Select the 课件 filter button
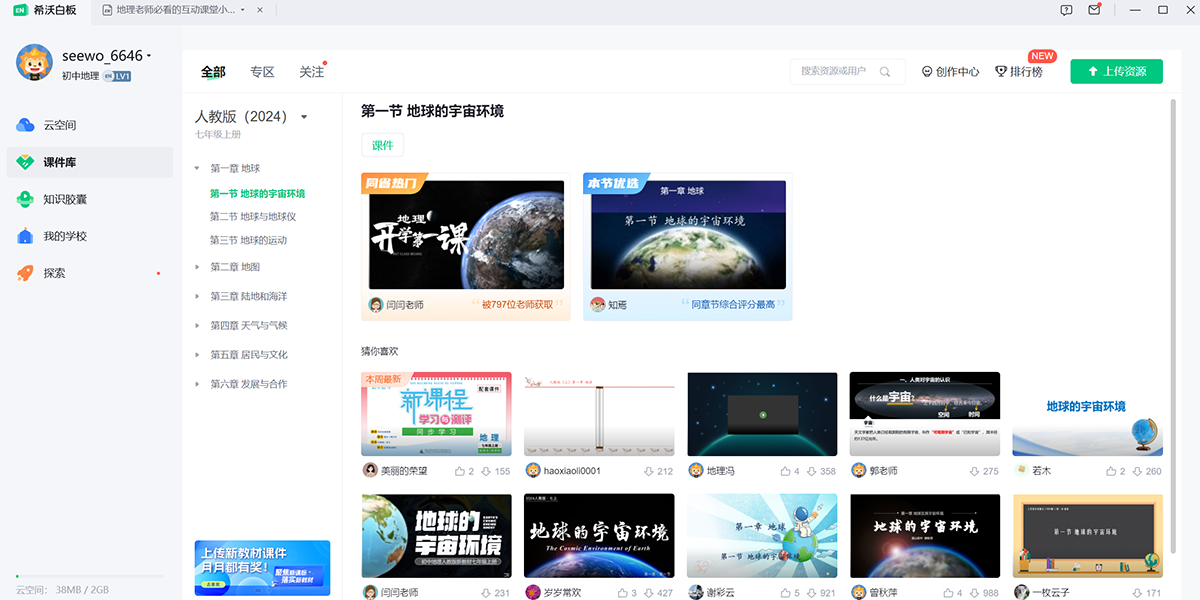The width and height of the screenshot is (1200, 600). (382, 145)
